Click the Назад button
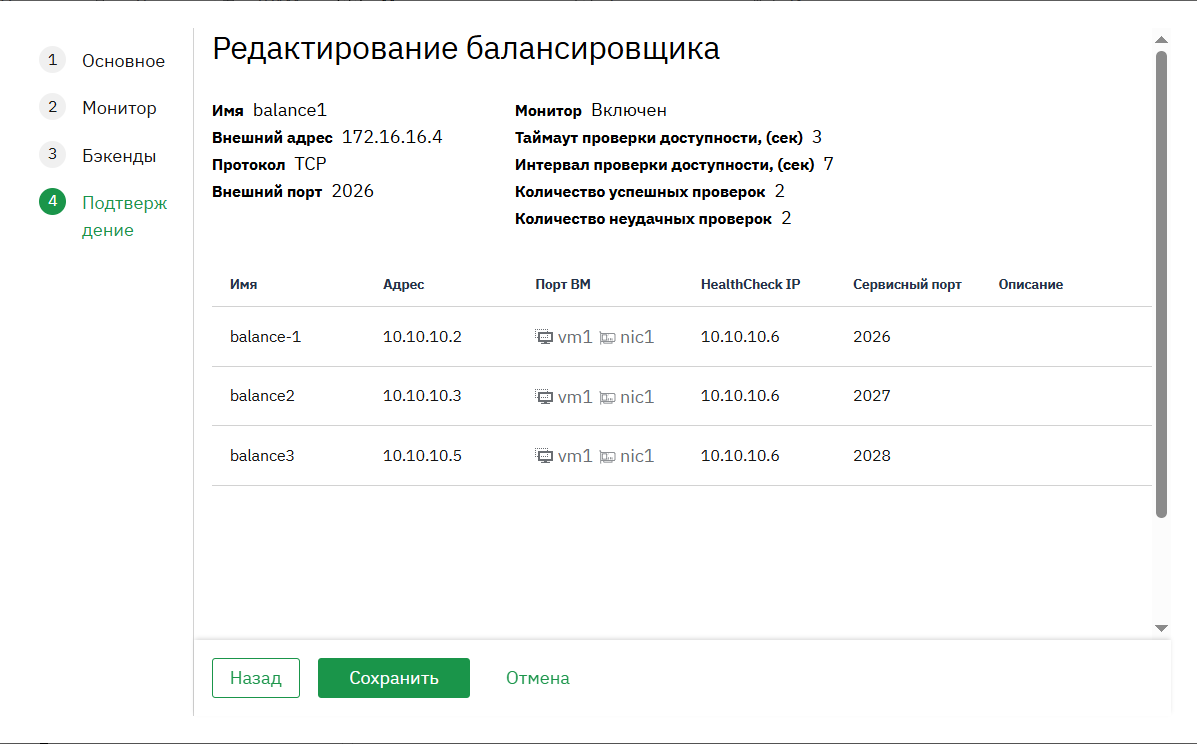This screenshot has width=1197, height=744. point(256,678)
